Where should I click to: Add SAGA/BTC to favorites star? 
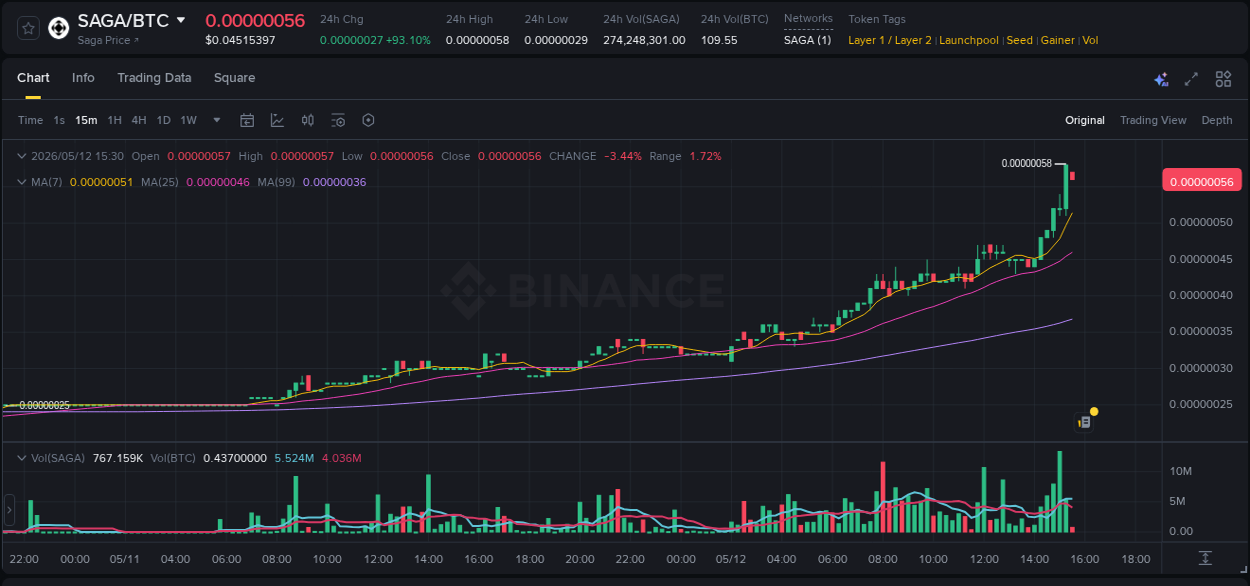tap(28, 28)
